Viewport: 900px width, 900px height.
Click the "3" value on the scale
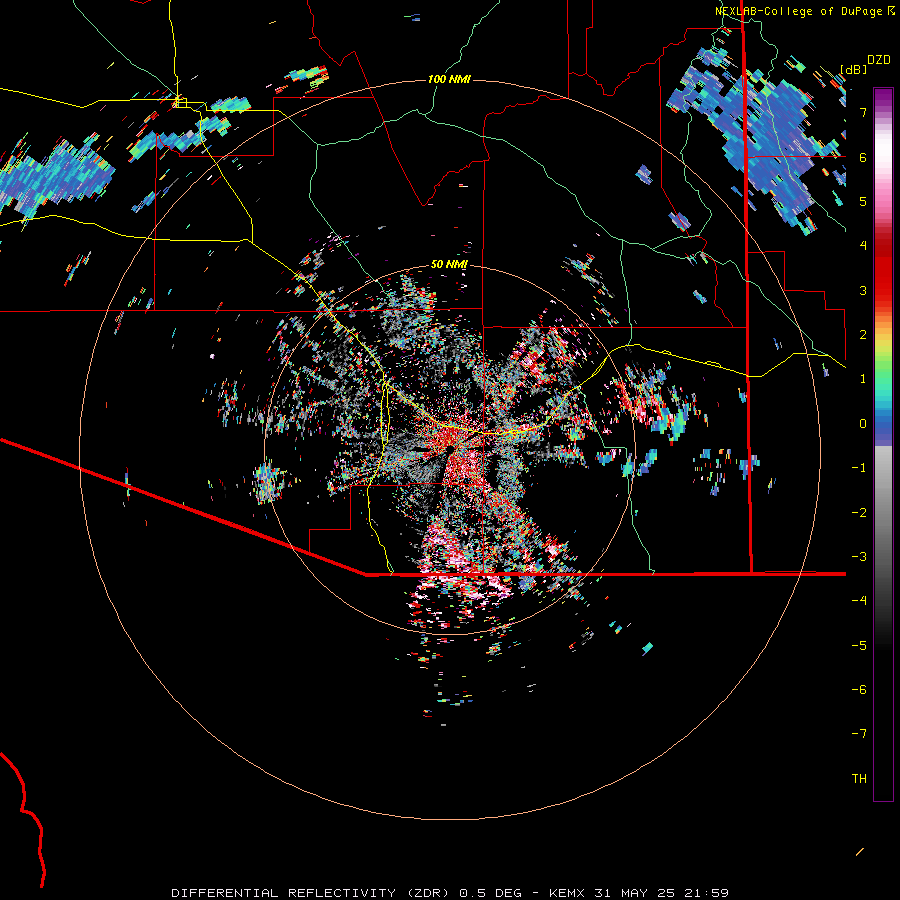pyautogui.click(x=863, y=290)
